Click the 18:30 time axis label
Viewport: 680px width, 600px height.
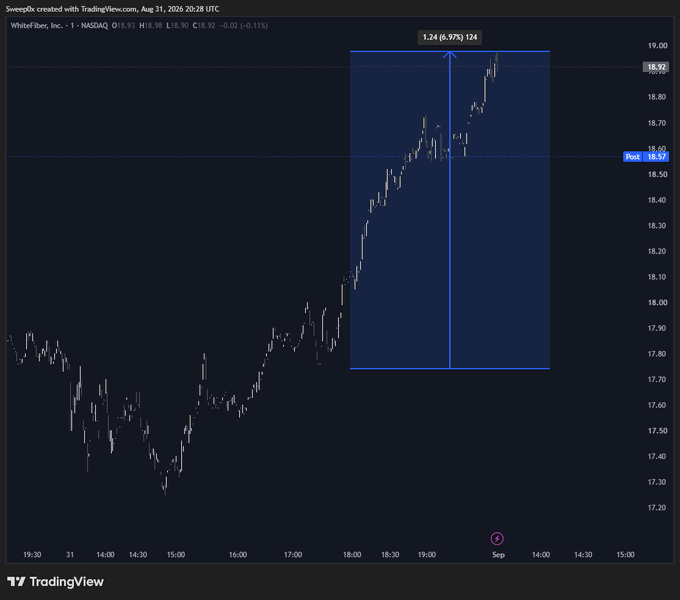[x=390, y=554]
